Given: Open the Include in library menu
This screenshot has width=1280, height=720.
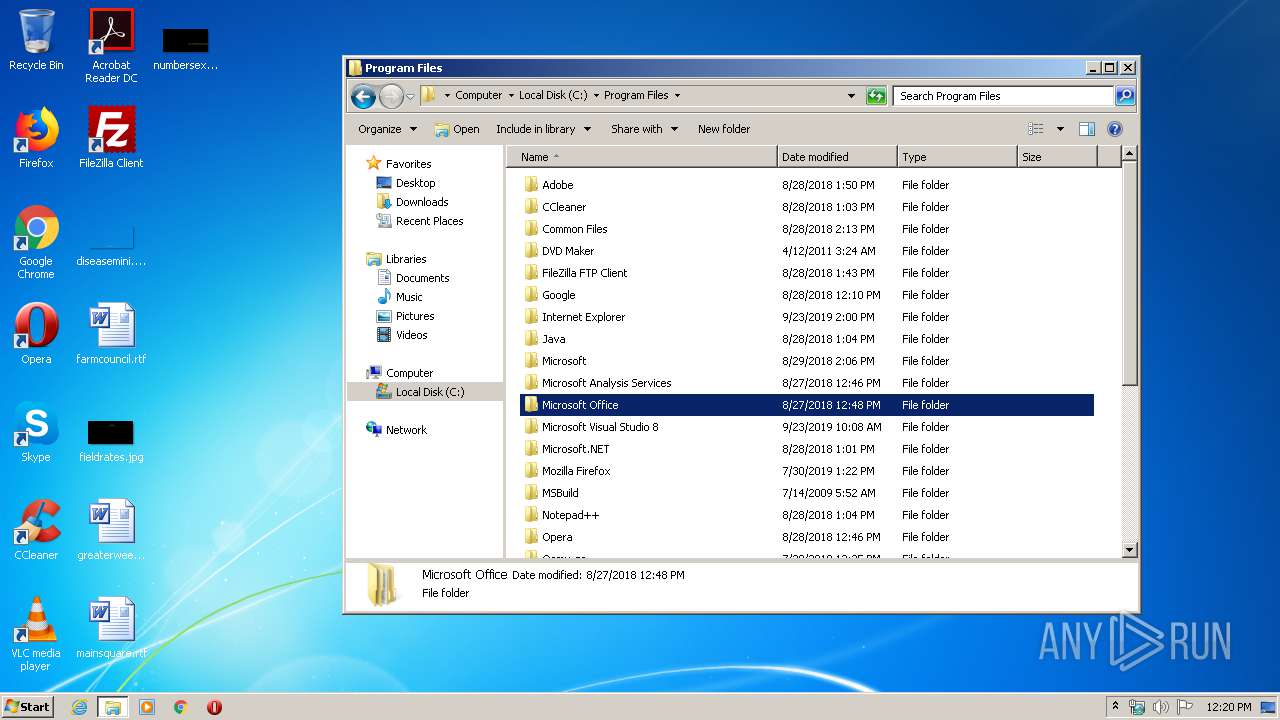Looking at the screenshot, I should tap(544, 129).
